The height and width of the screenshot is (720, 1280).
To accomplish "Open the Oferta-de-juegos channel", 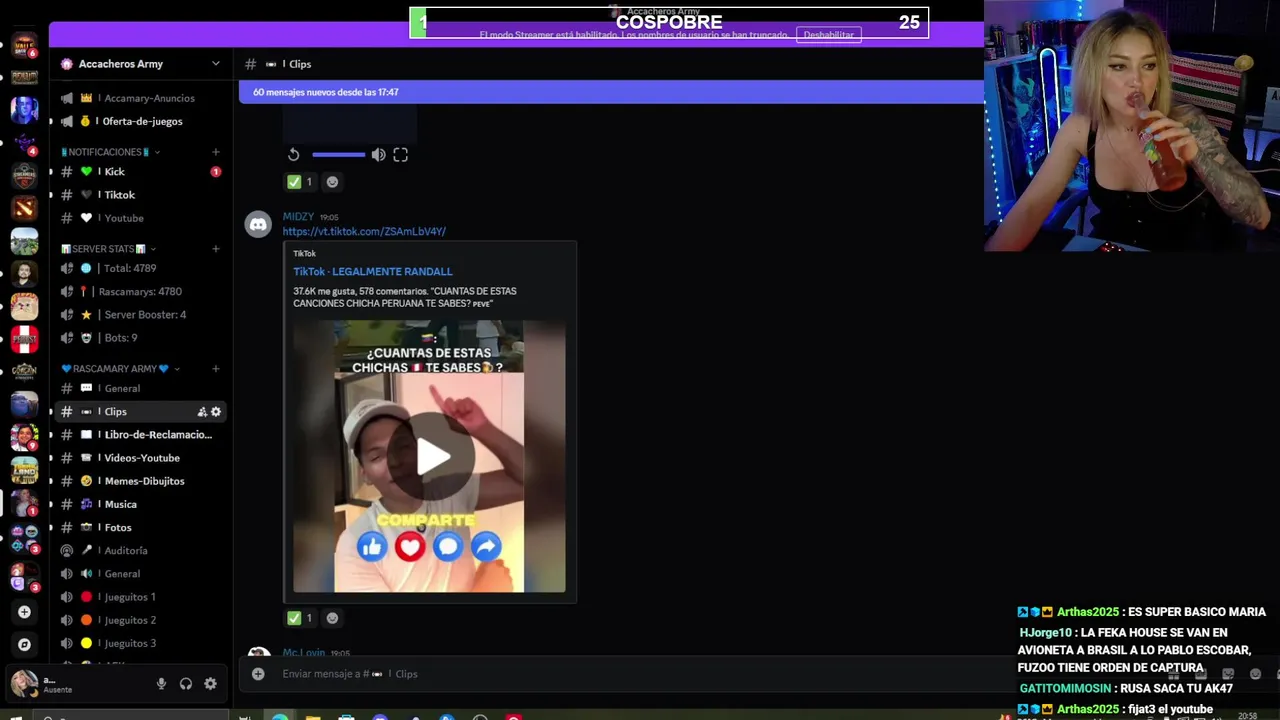I will (x=139, y=121).
